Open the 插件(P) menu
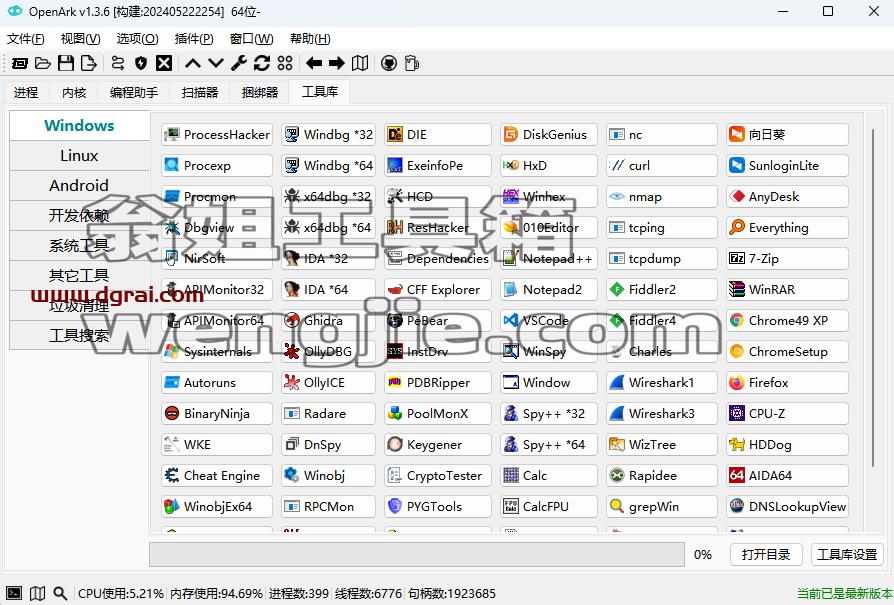Image resolution: width=894 pixels, height=605 pixels. point(194,39)
